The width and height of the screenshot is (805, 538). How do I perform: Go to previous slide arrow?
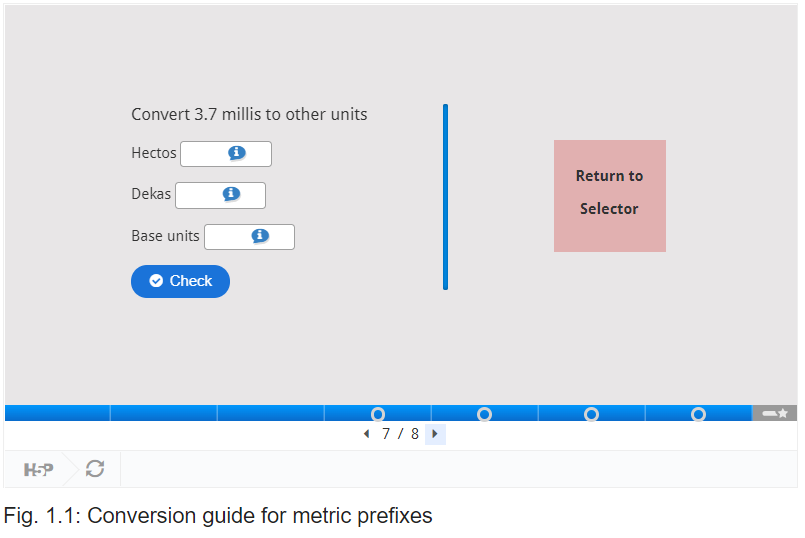tap(367, 434)
